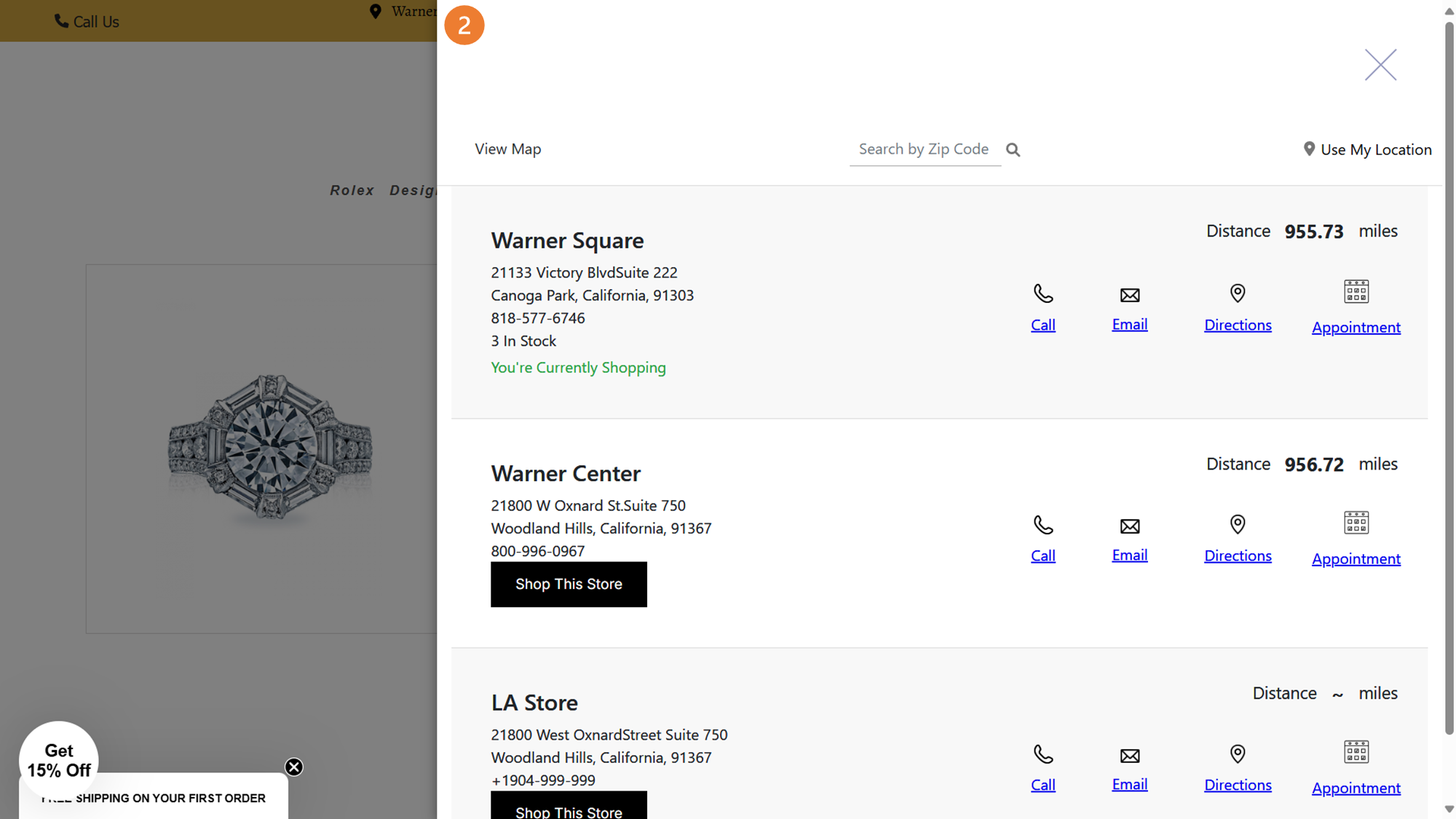Click the 956.72 distance value
The image size is (1456, 819).
1313,464
